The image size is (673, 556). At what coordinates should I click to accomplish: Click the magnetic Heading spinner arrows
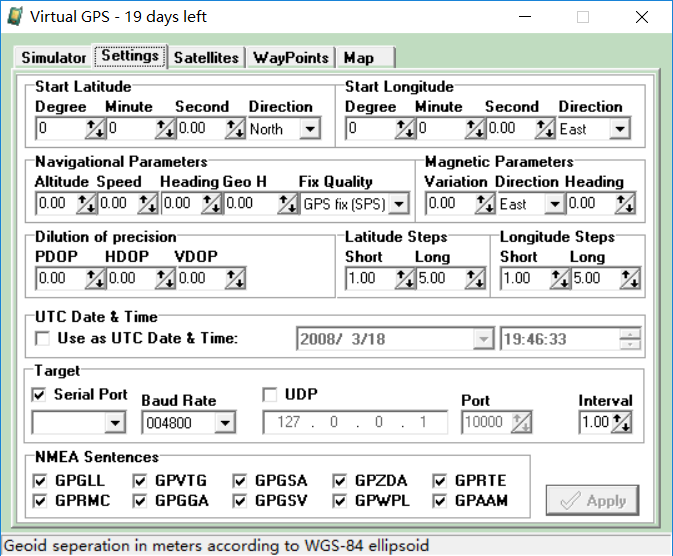tap(625, 203)
